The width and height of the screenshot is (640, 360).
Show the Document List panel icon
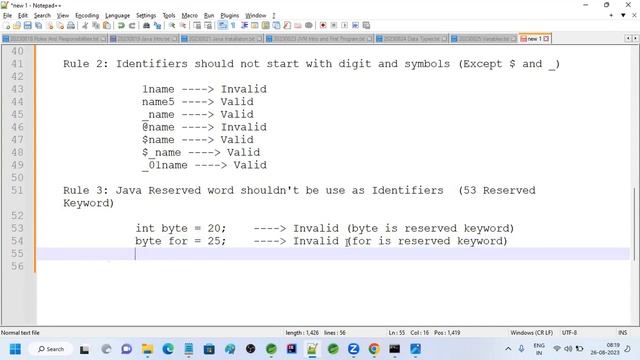[x=276, y=25]
